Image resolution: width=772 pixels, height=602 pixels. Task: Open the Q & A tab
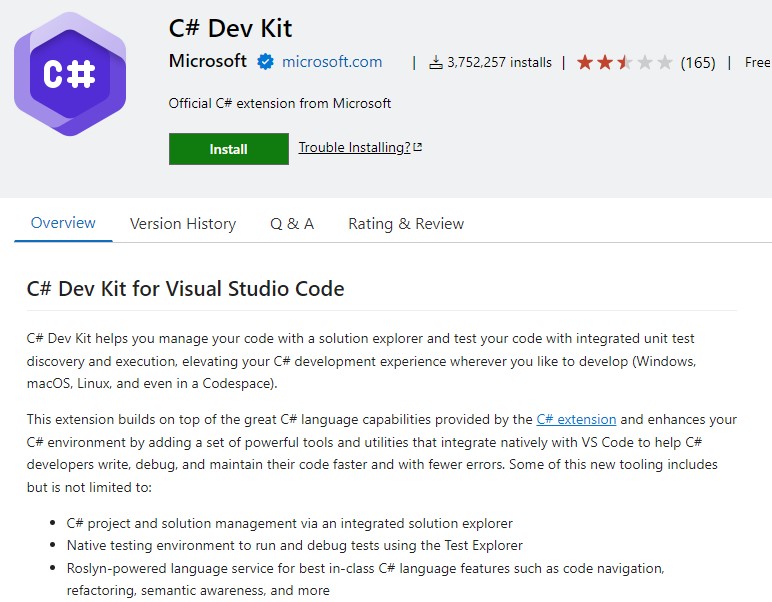[x=292, y=224]
